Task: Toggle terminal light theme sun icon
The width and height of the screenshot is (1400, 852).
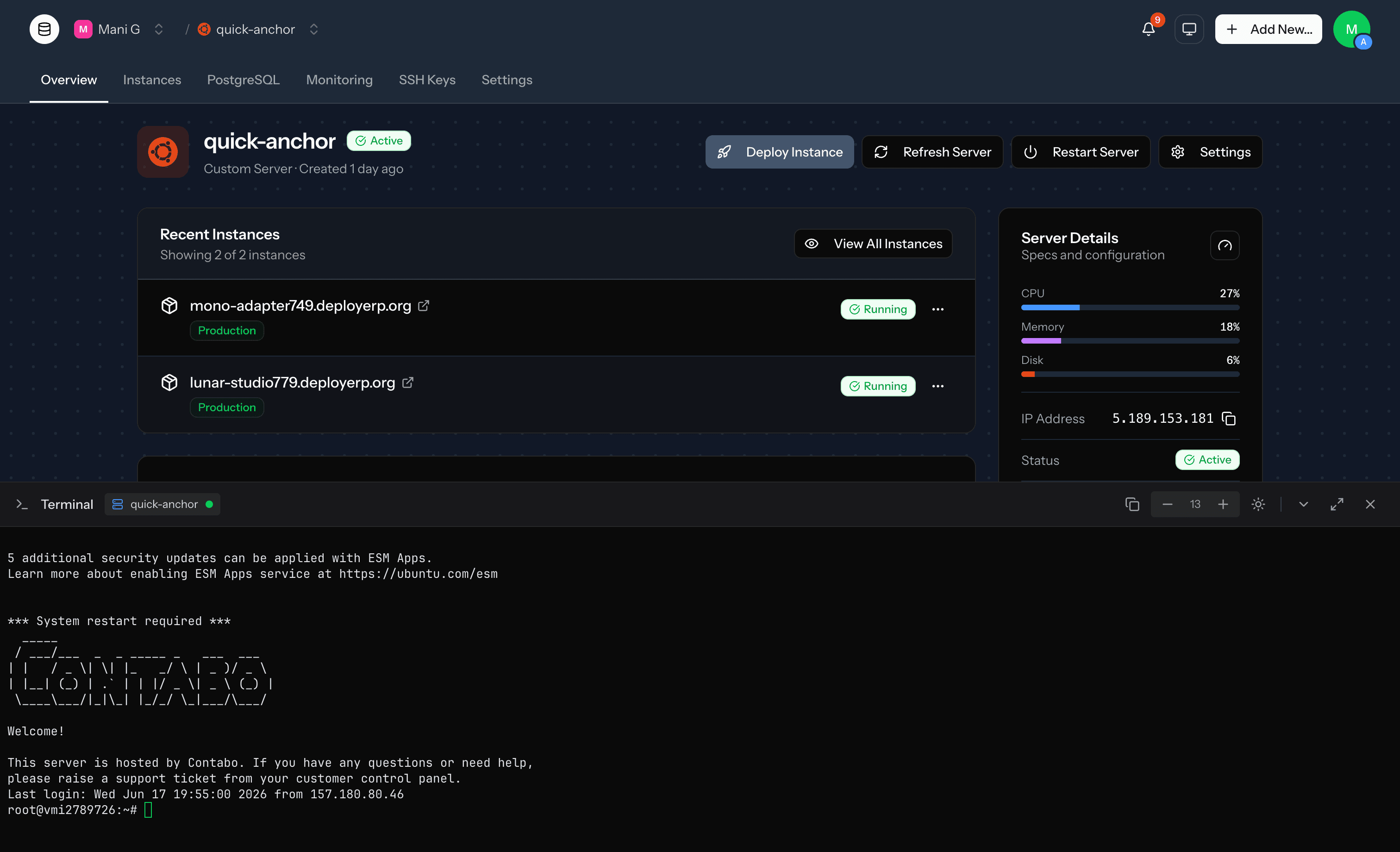Action: tap(1258, 504)
